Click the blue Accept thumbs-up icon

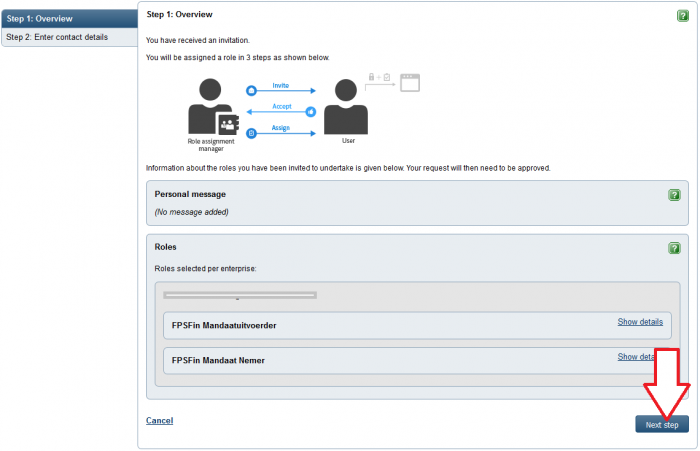311,112
